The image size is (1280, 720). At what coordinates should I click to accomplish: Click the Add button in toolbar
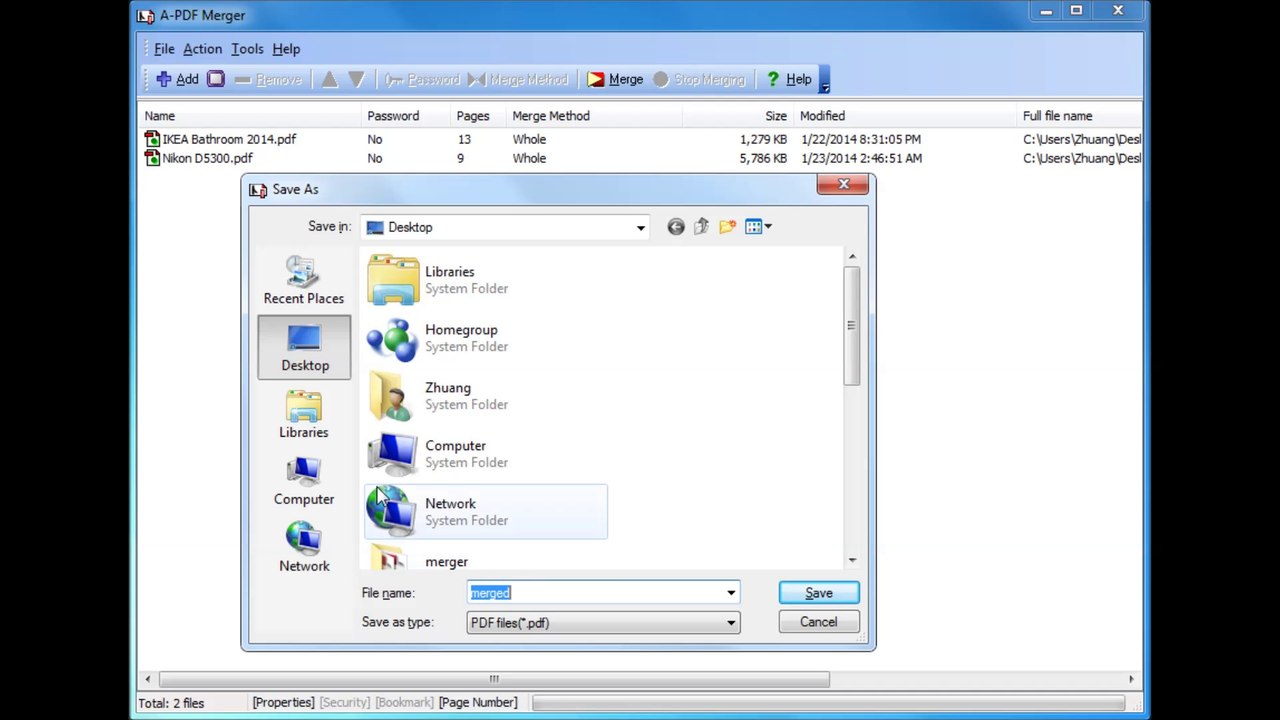[177, 79]
